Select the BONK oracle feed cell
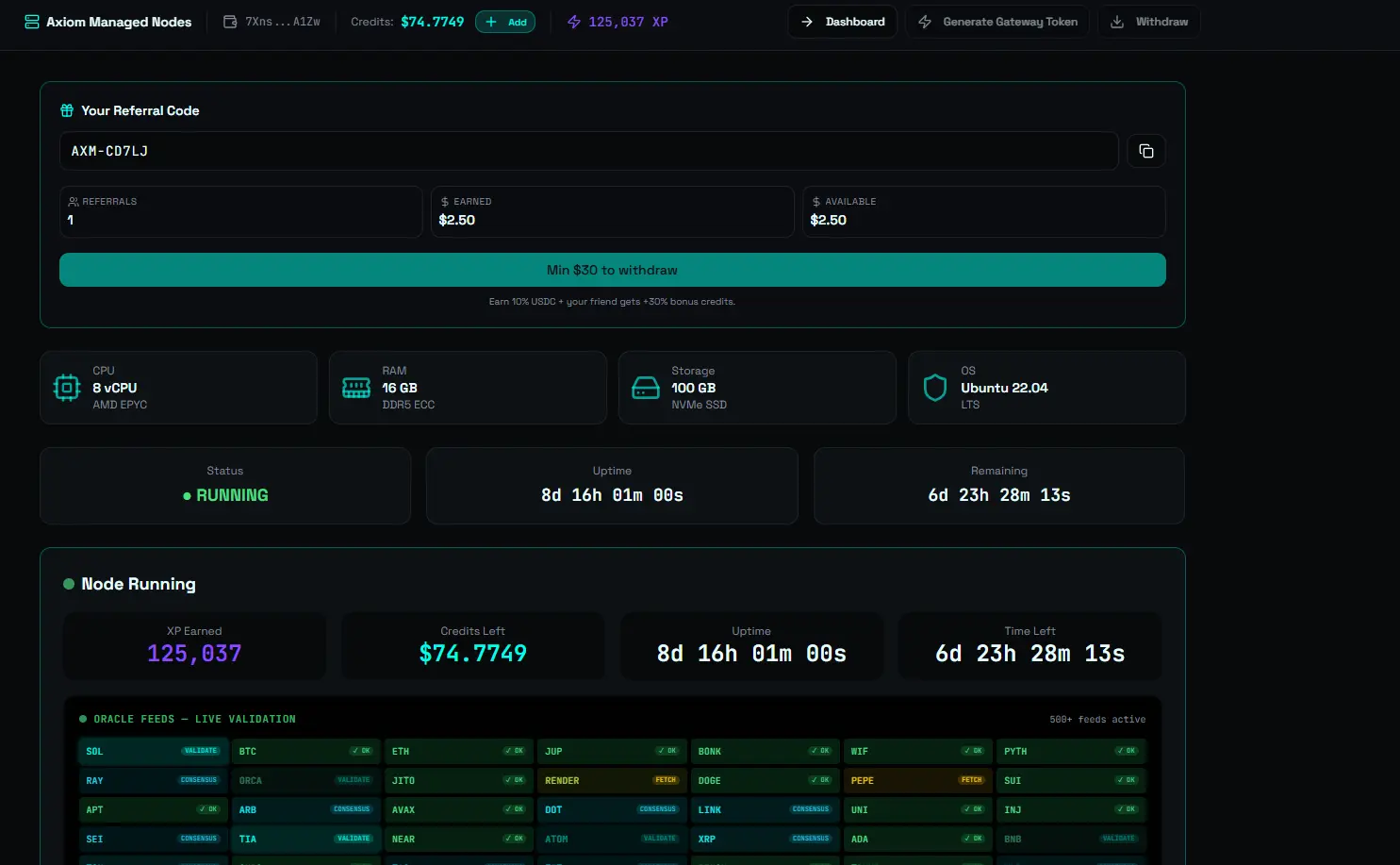Image resolution: width=1400 pixels, height=865 pixels. tap(766, 752)
